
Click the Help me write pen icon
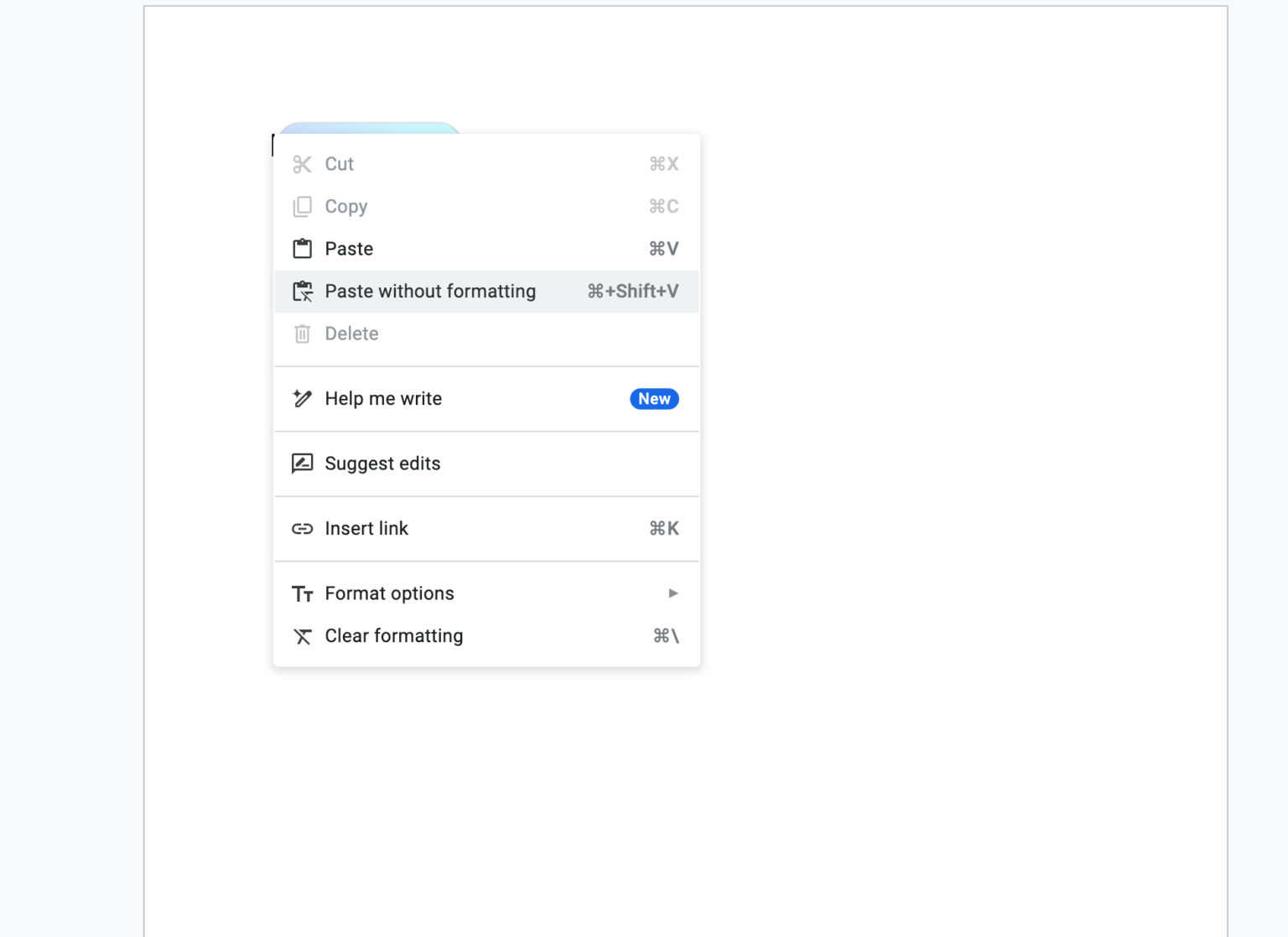click(302, 399)
